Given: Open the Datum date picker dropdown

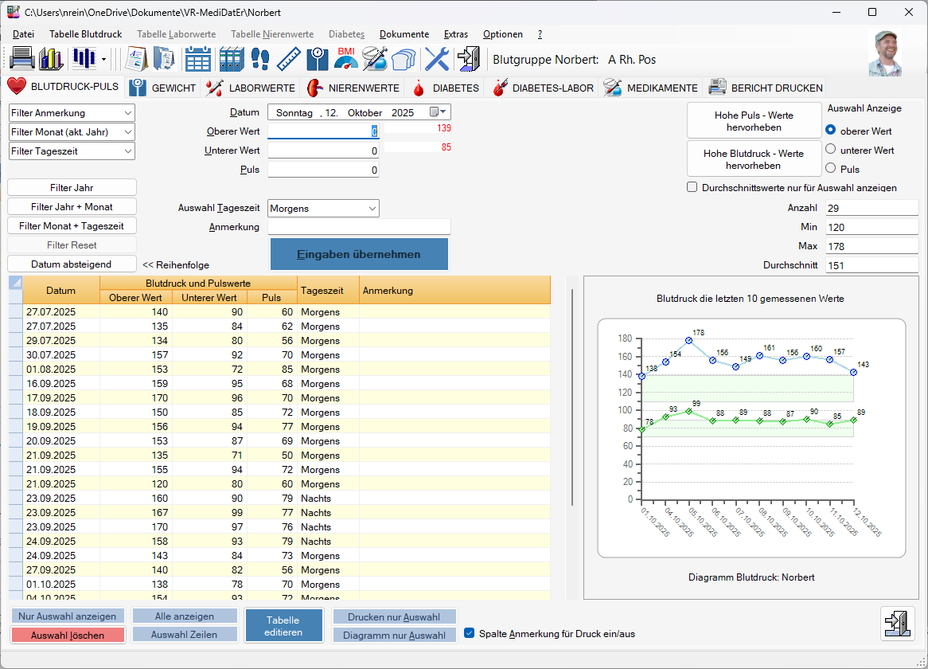Looking at the screenshot, I should (x=439, y=113).
